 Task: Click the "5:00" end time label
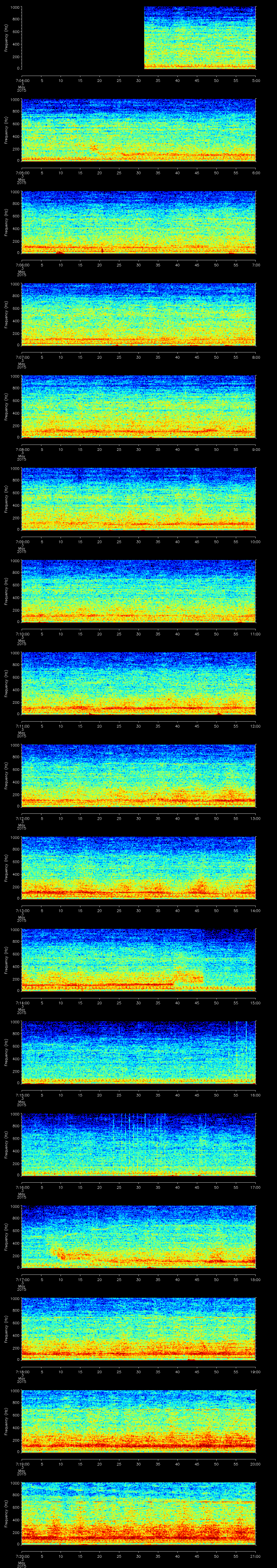256,80
